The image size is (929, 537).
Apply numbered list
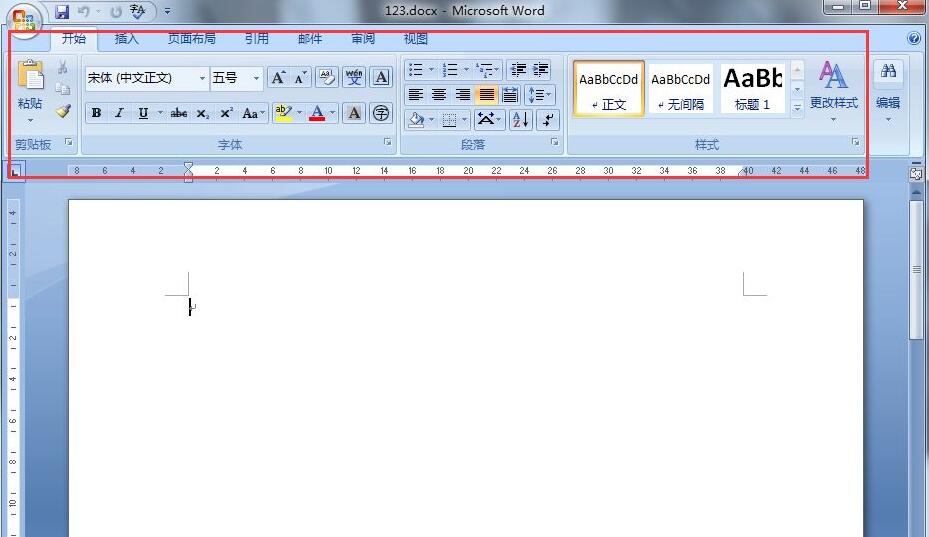tap(450, 70)
